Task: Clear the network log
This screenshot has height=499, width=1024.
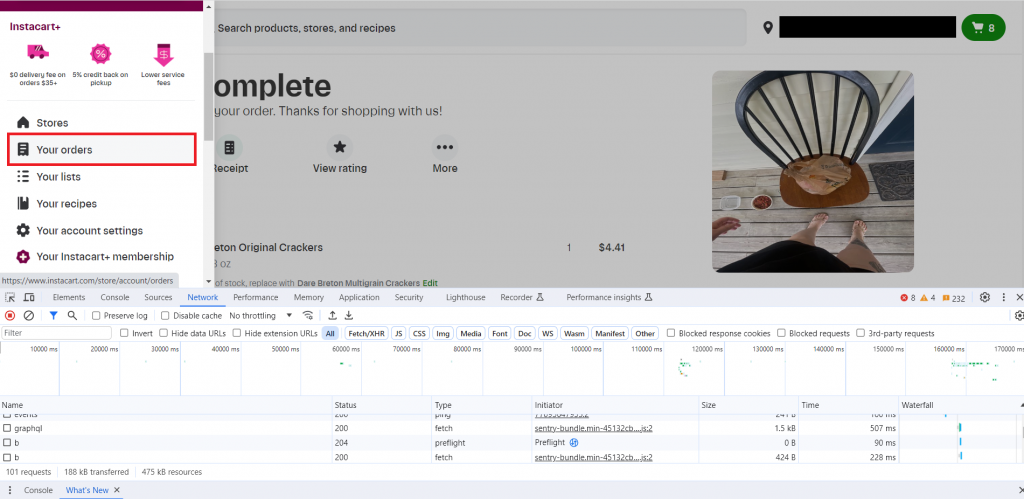Action: pos(29,315)
